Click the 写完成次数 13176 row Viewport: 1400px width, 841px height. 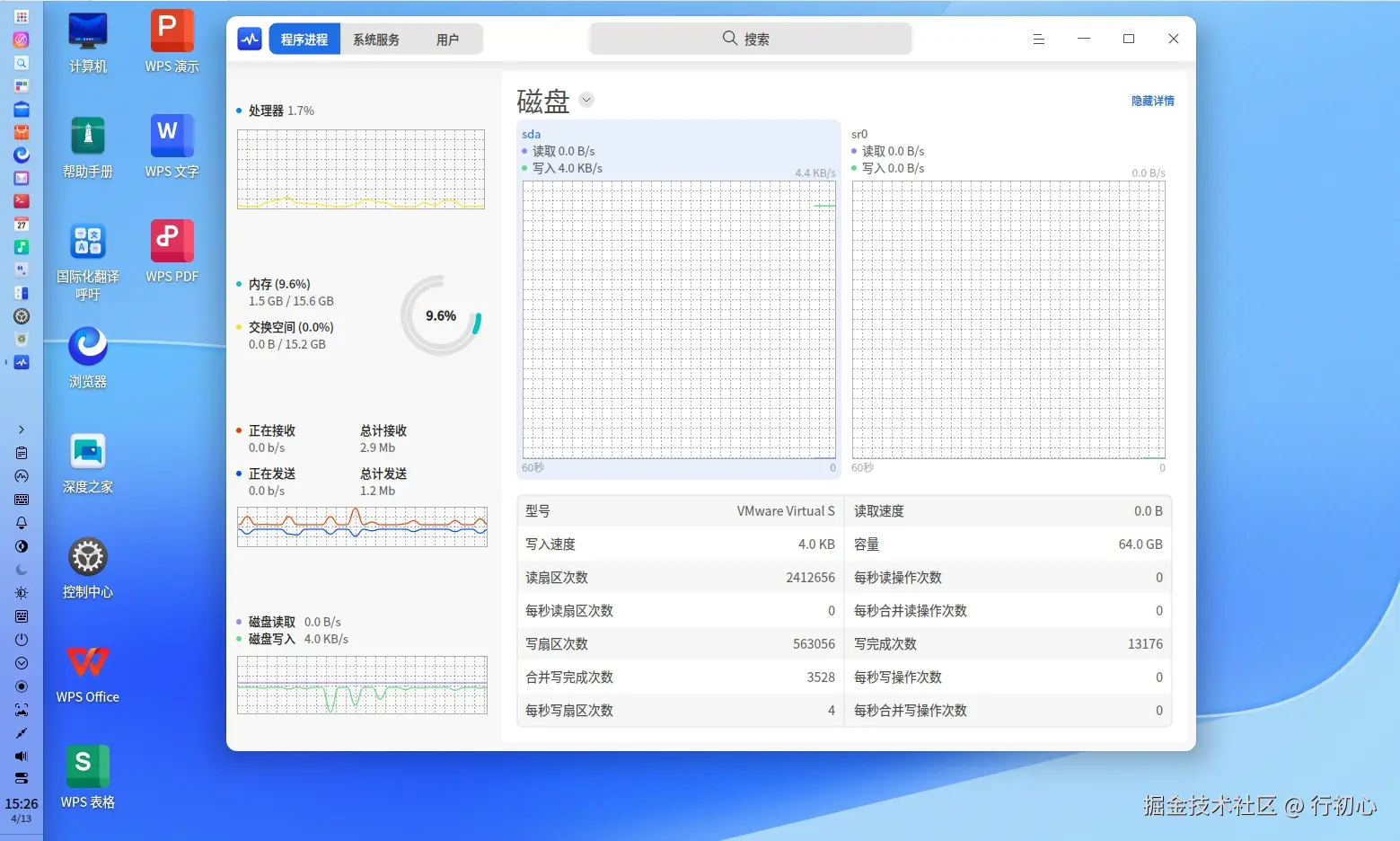click(1008, 644)
